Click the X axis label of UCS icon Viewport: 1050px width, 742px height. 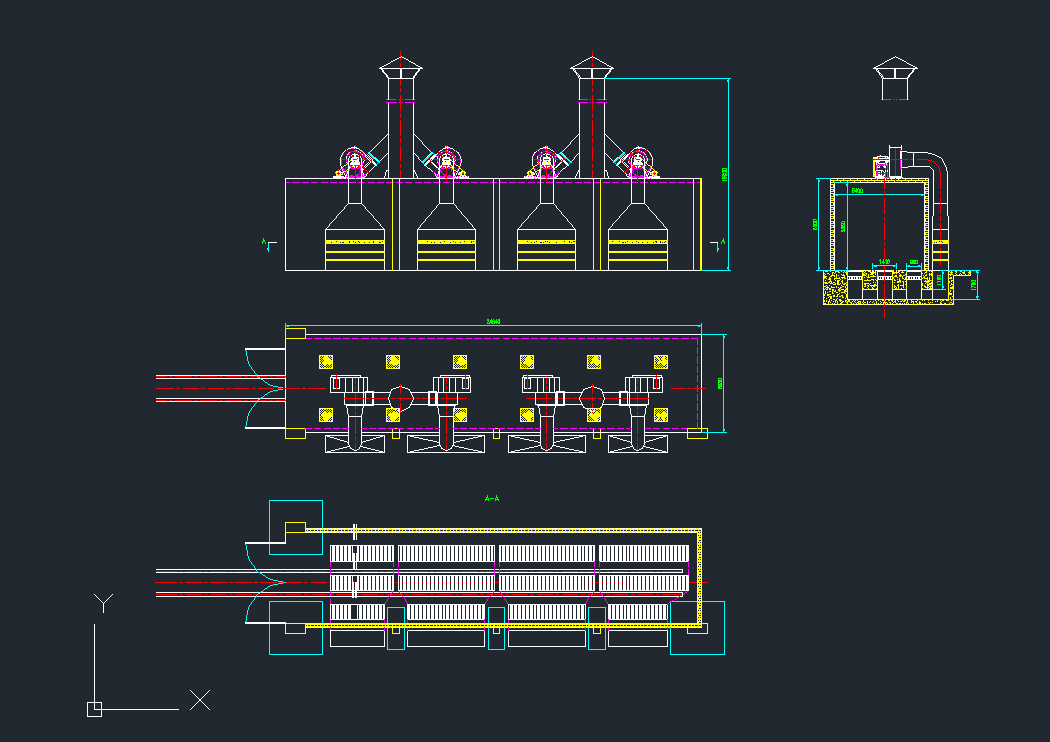tap(200, 700)
